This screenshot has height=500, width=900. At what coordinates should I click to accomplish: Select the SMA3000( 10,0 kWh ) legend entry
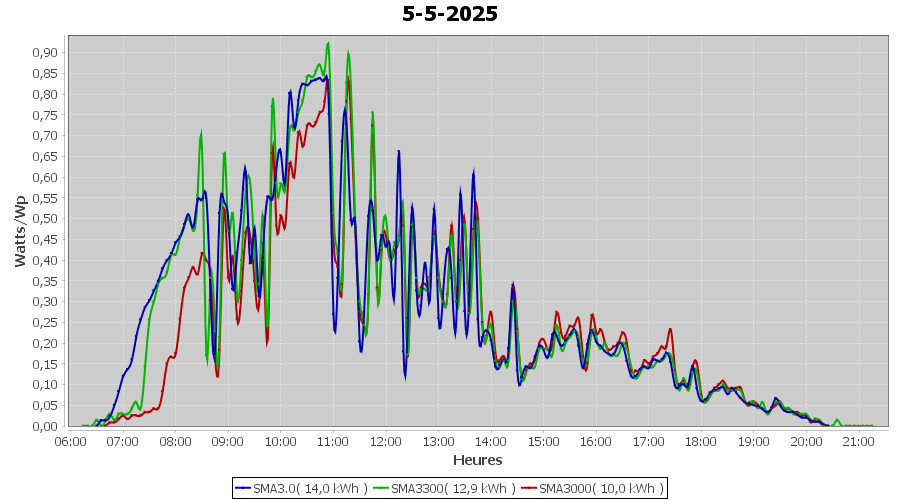[592, 488]
